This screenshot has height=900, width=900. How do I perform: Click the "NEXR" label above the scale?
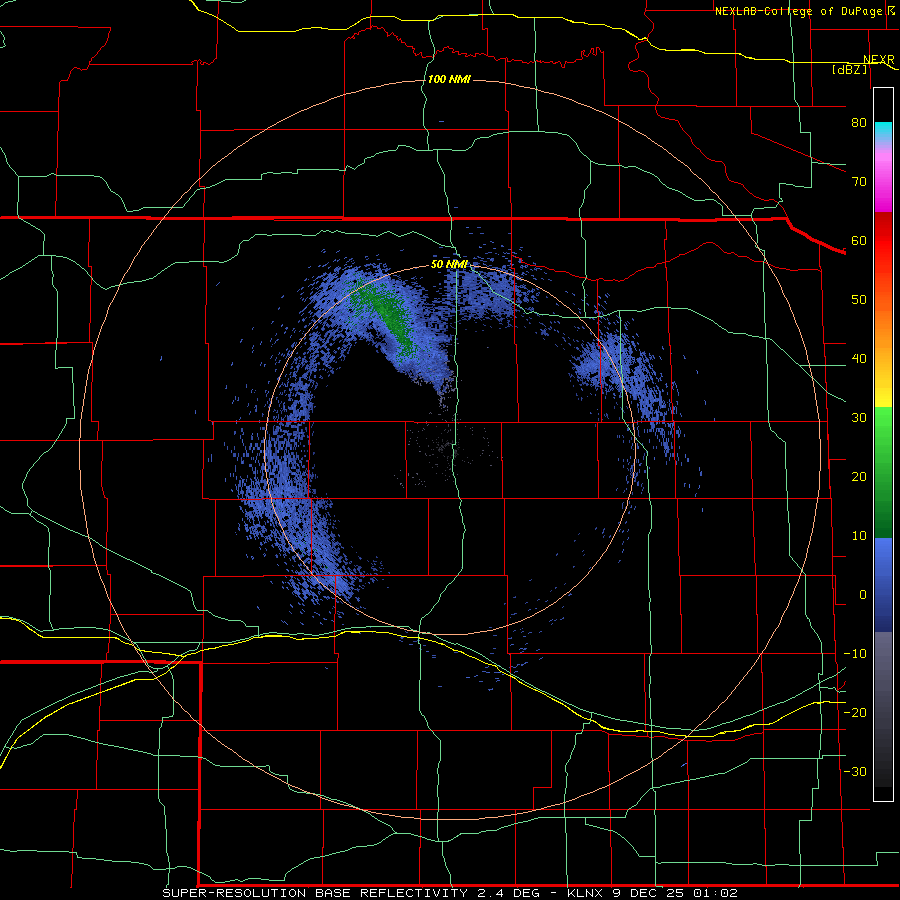tap(879, 60)
